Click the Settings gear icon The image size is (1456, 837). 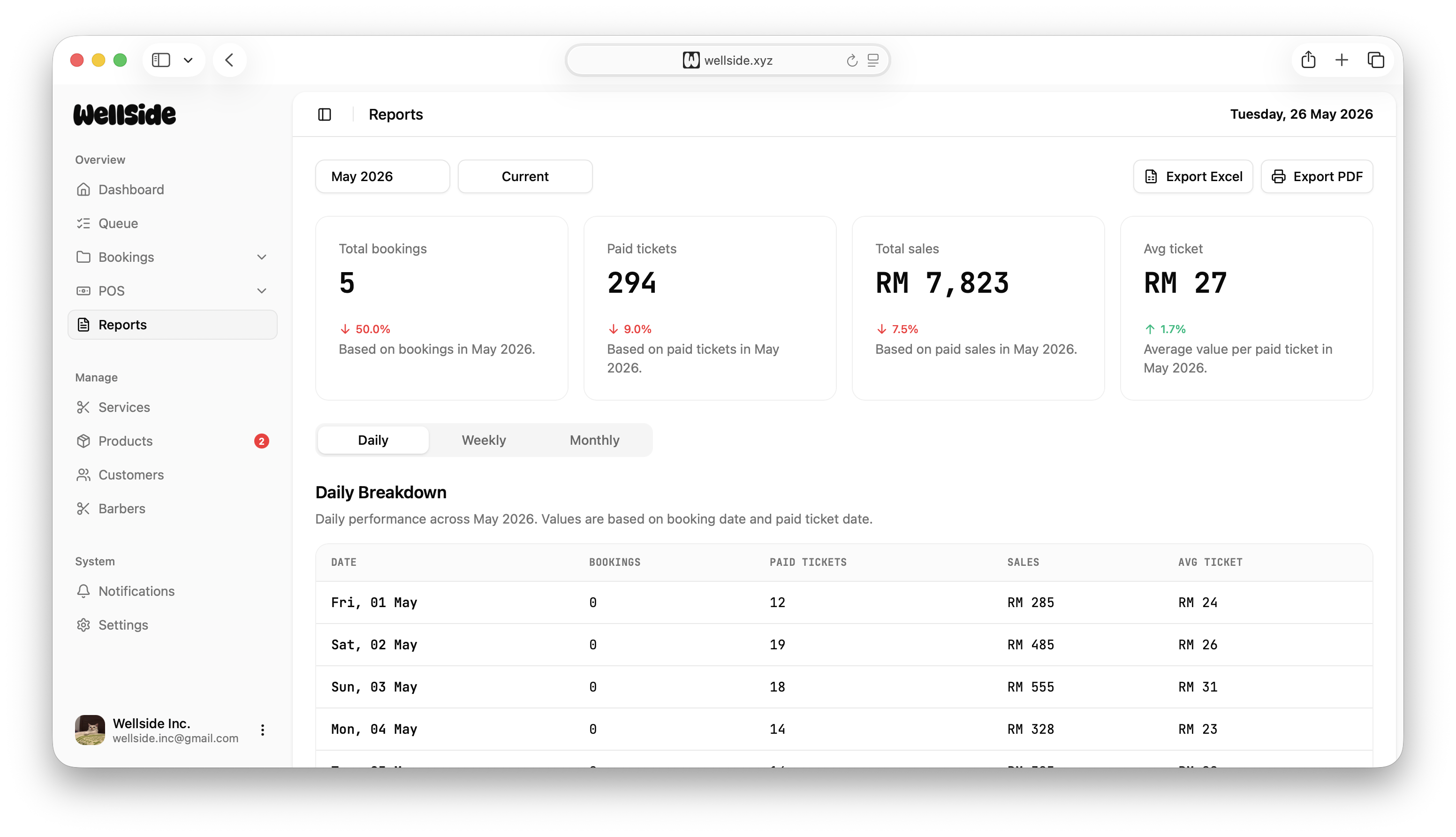(83, 625)
